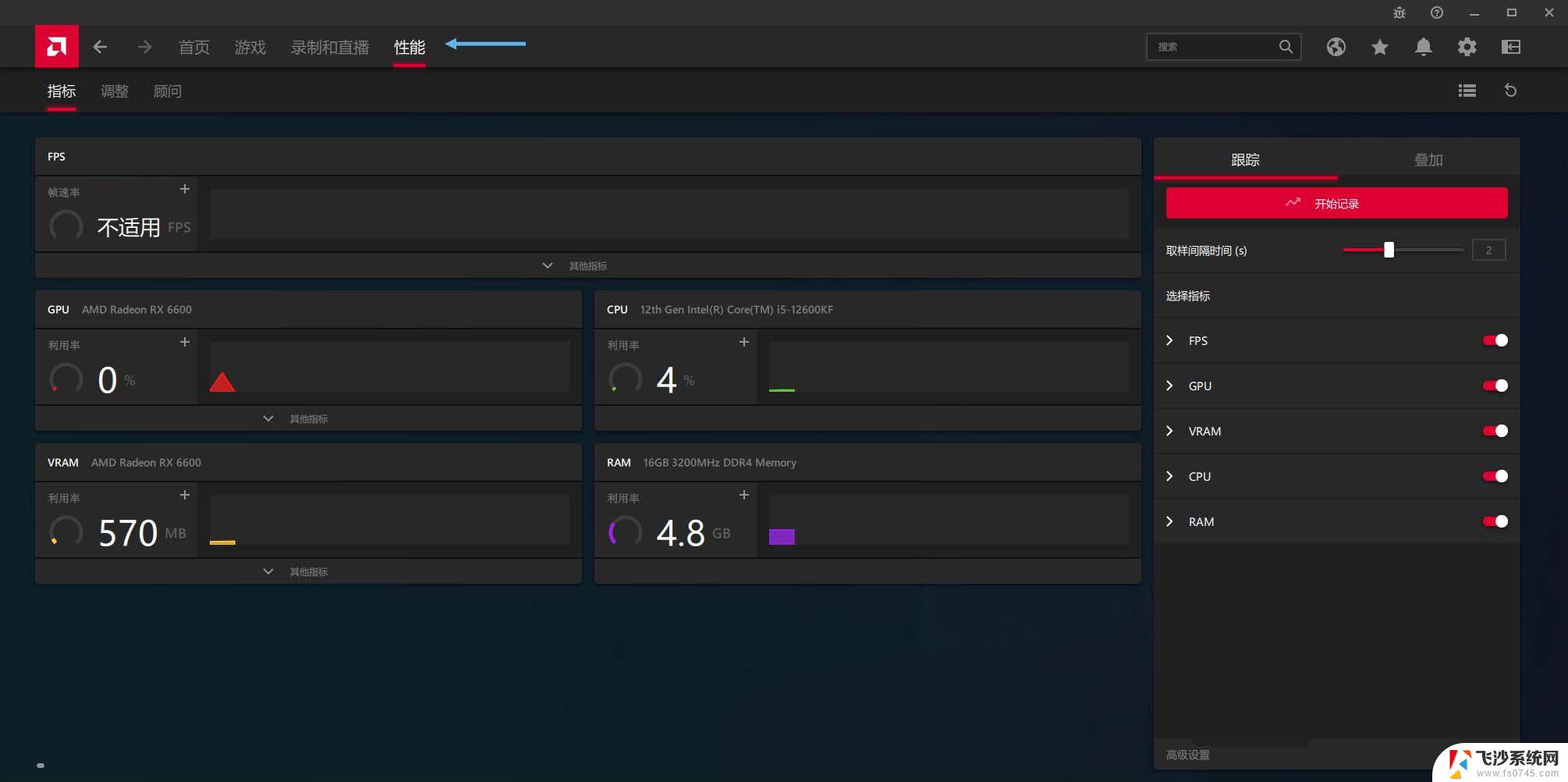Open notifications bell icon
This screenshot has height=782, width=1568.
tap(1423, 47)
